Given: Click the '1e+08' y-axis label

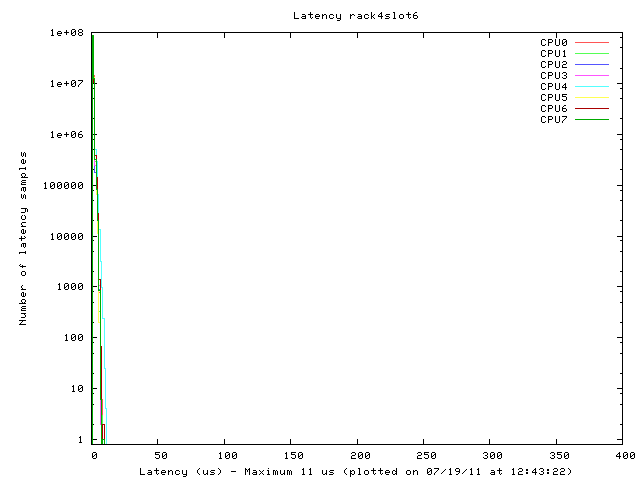Looking at the screenshot, I should click(x=67, y=33).
